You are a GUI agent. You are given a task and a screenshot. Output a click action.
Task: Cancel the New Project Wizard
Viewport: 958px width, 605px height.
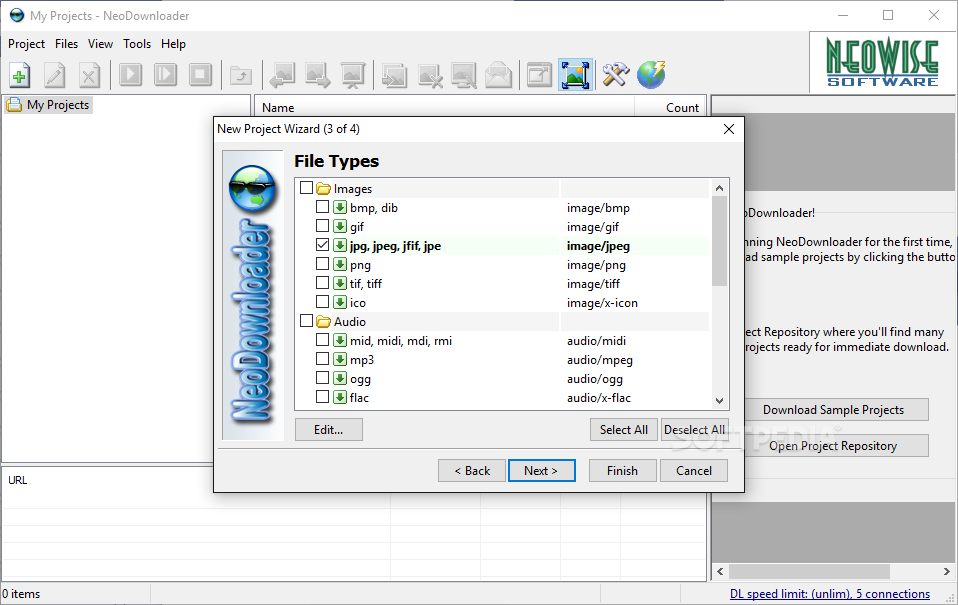[x=694, y=471]
